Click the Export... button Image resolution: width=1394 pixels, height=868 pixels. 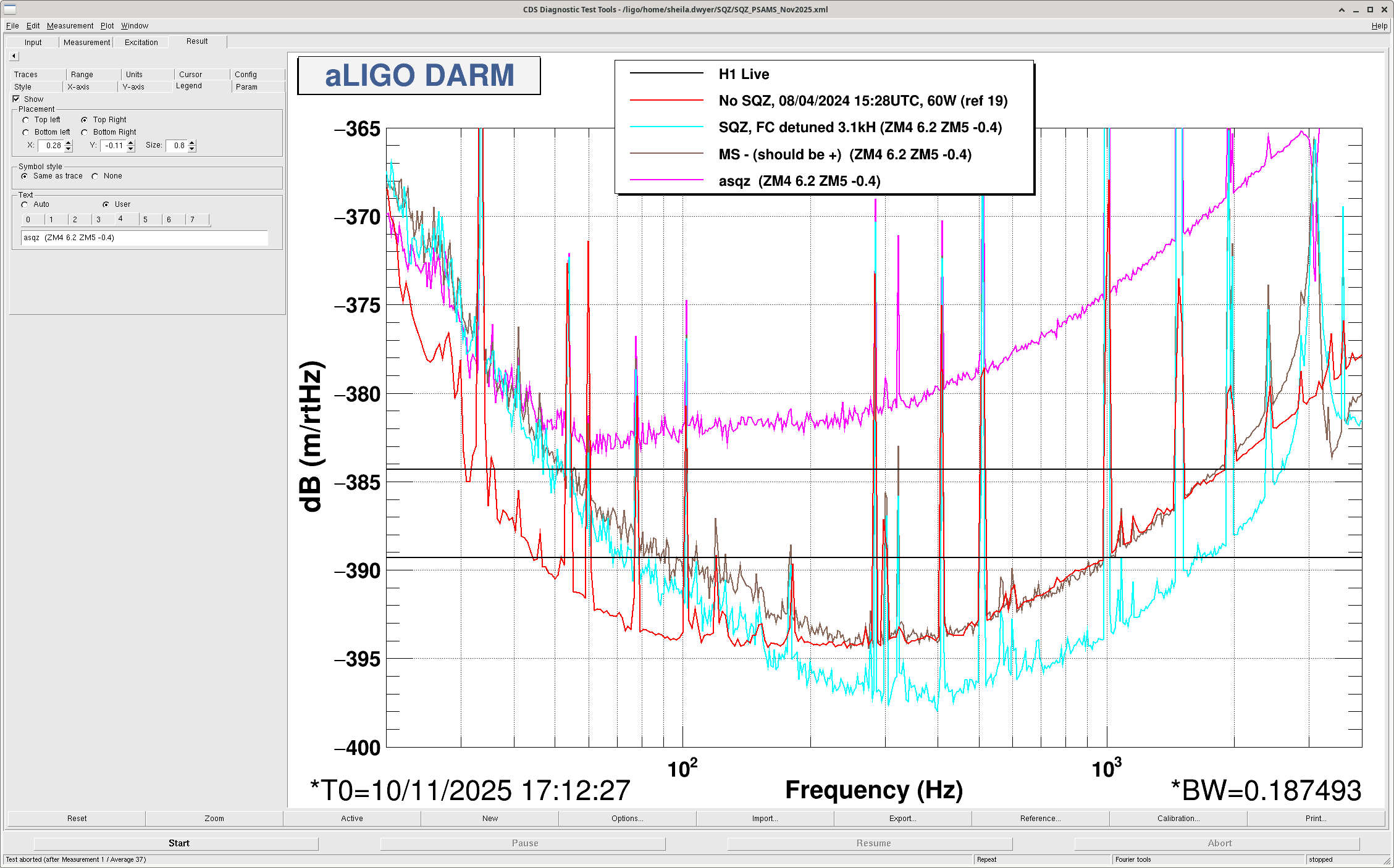click(x=902, y=819)
